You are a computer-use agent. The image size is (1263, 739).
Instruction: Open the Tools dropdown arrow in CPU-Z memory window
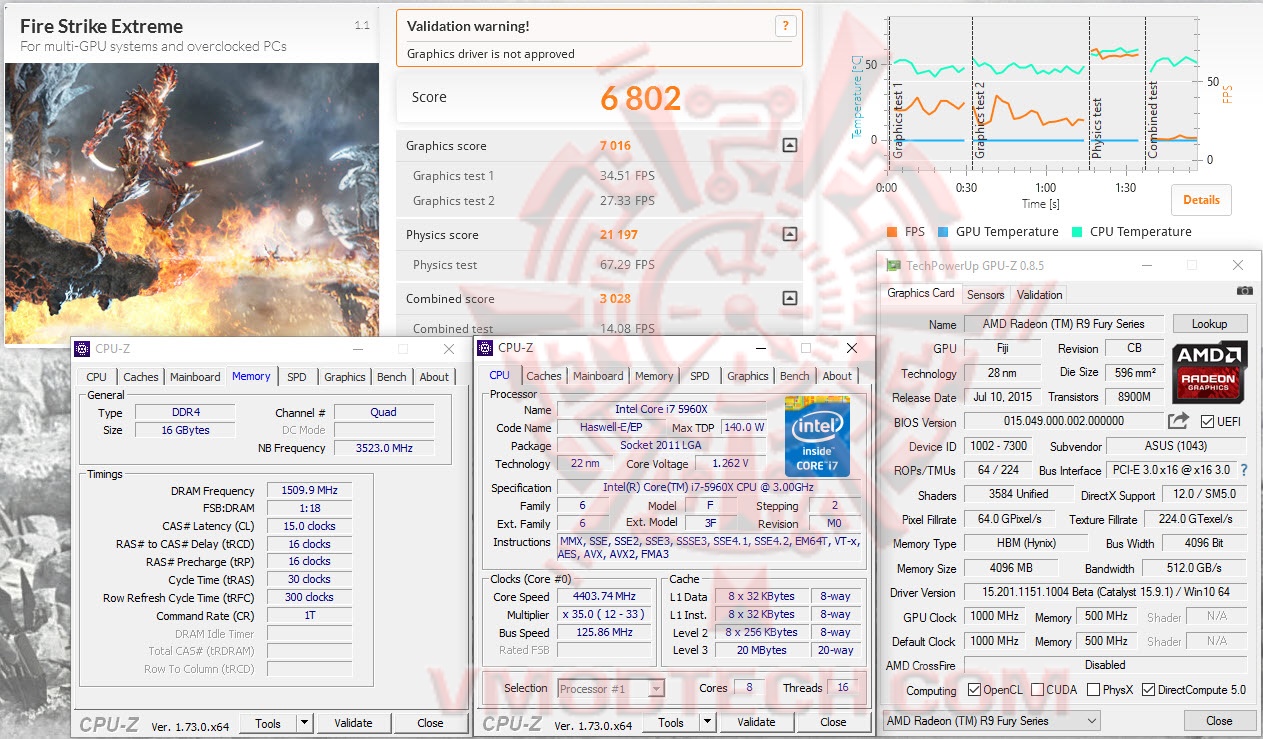[x=303, y=723]
